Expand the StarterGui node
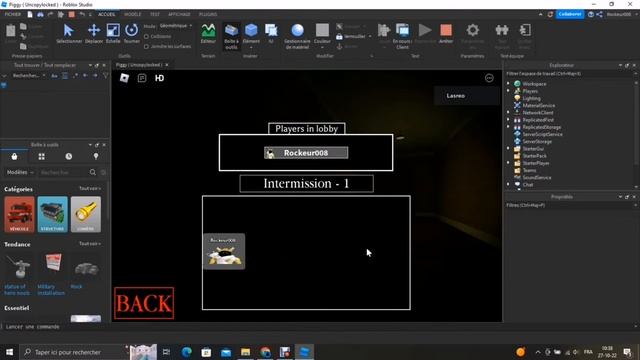The image size is (640, 360). [x=508, y=149]
